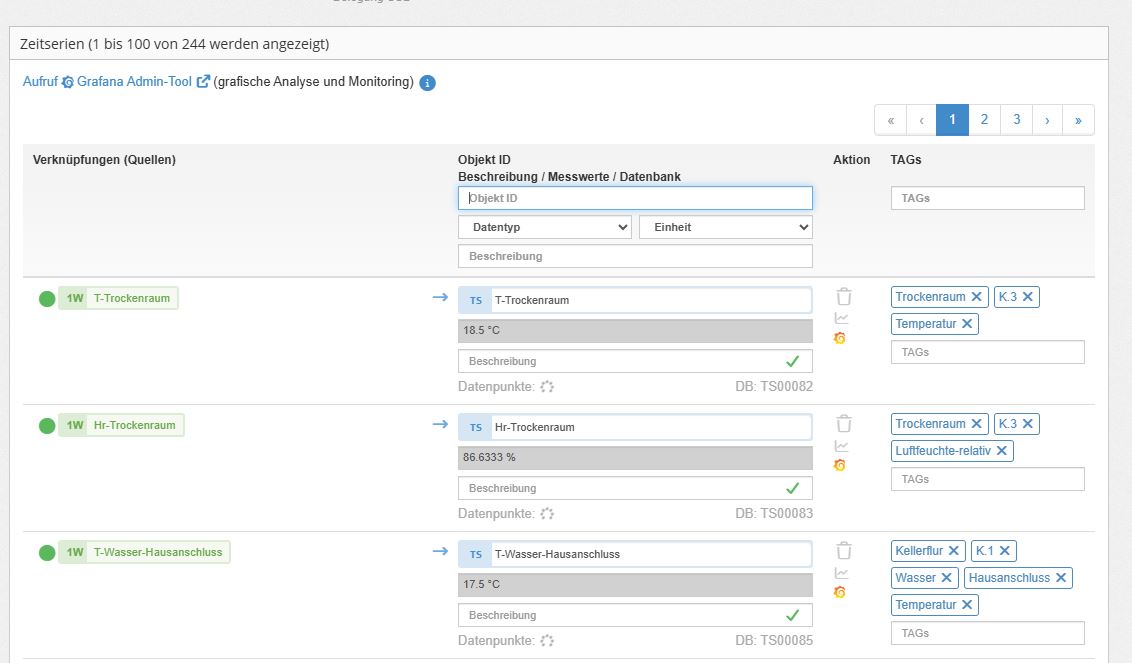Click green checkmark in T-Wasser-Hausanschluss description
The height and width of the screenshot is (663, 1132).
(x=793, y=615)
